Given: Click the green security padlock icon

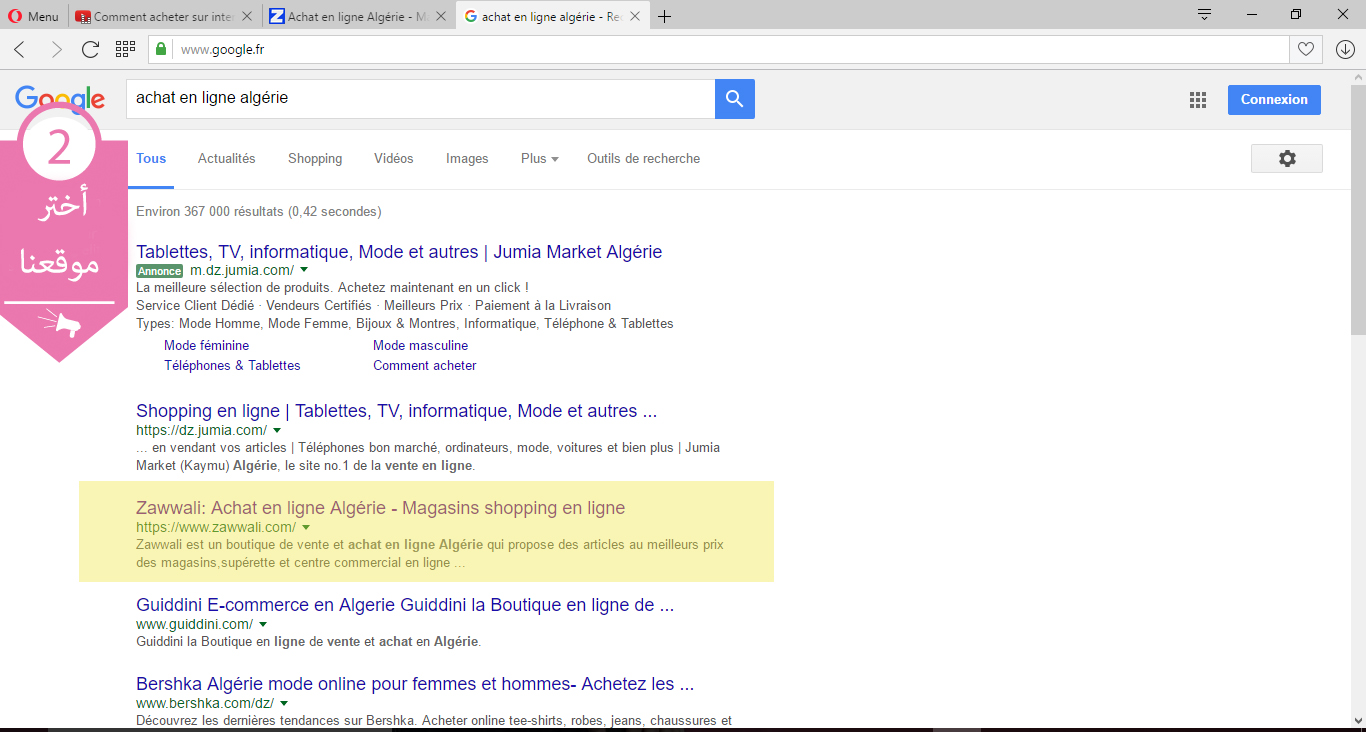Looking at the screenshot, I should [160, 50].
